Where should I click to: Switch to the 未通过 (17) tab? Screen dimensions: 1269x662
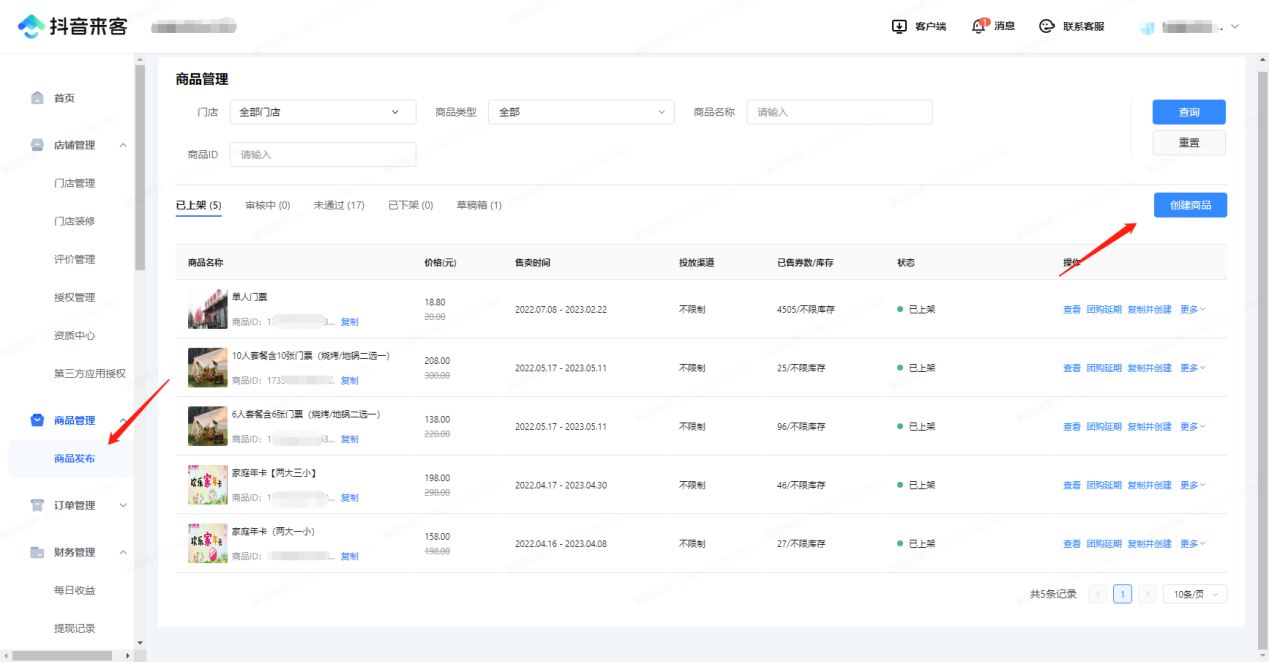pos(338,205)
